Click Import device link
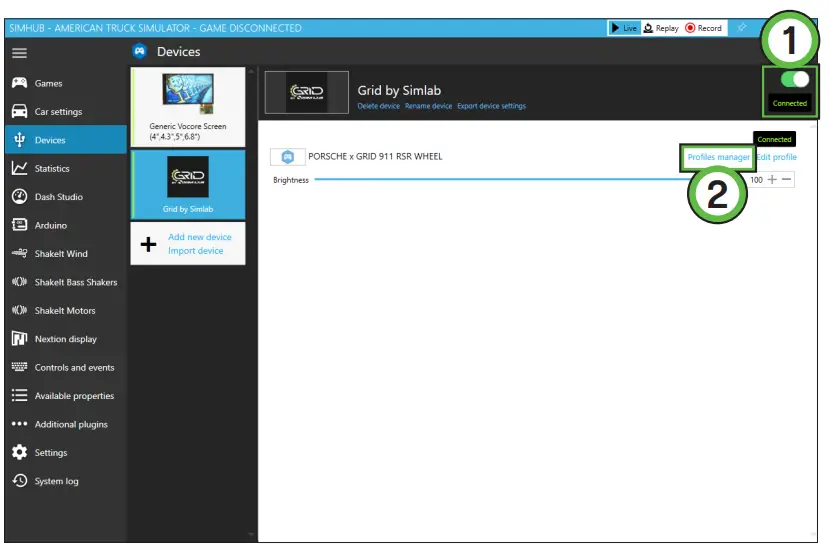The height and width of the screenshot is (549, 828). point(195,251)
